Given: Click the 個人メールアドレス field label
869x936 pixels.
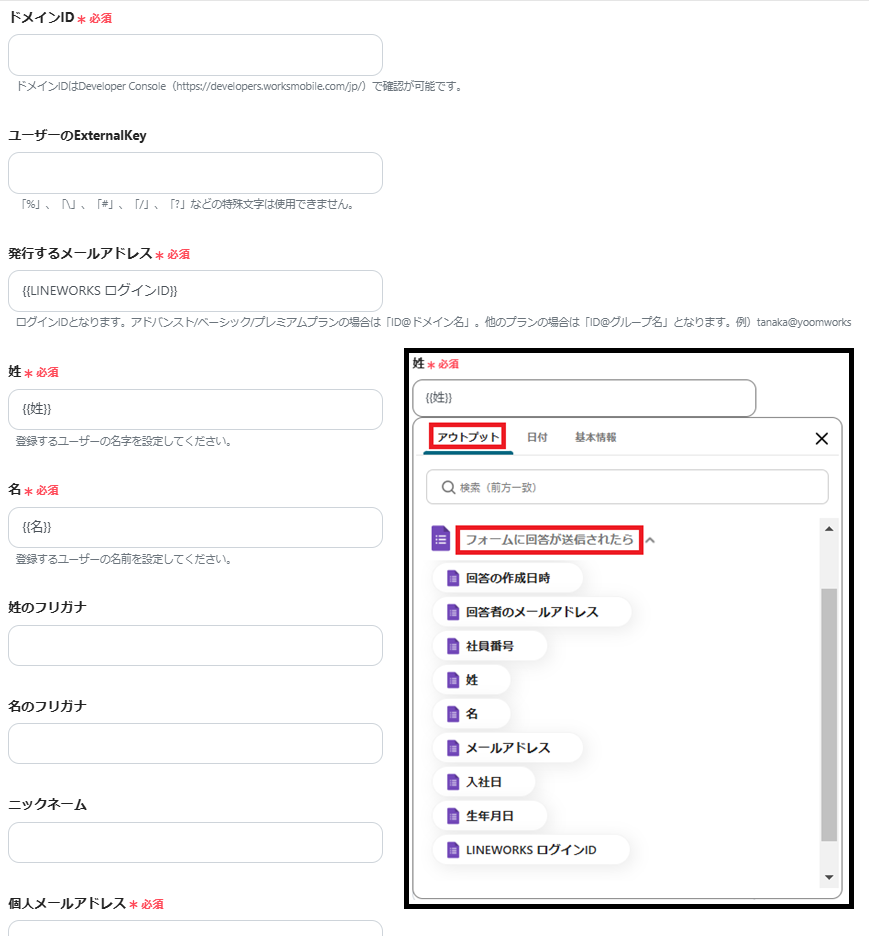Looking at the screenshot, I should point(67,903).
